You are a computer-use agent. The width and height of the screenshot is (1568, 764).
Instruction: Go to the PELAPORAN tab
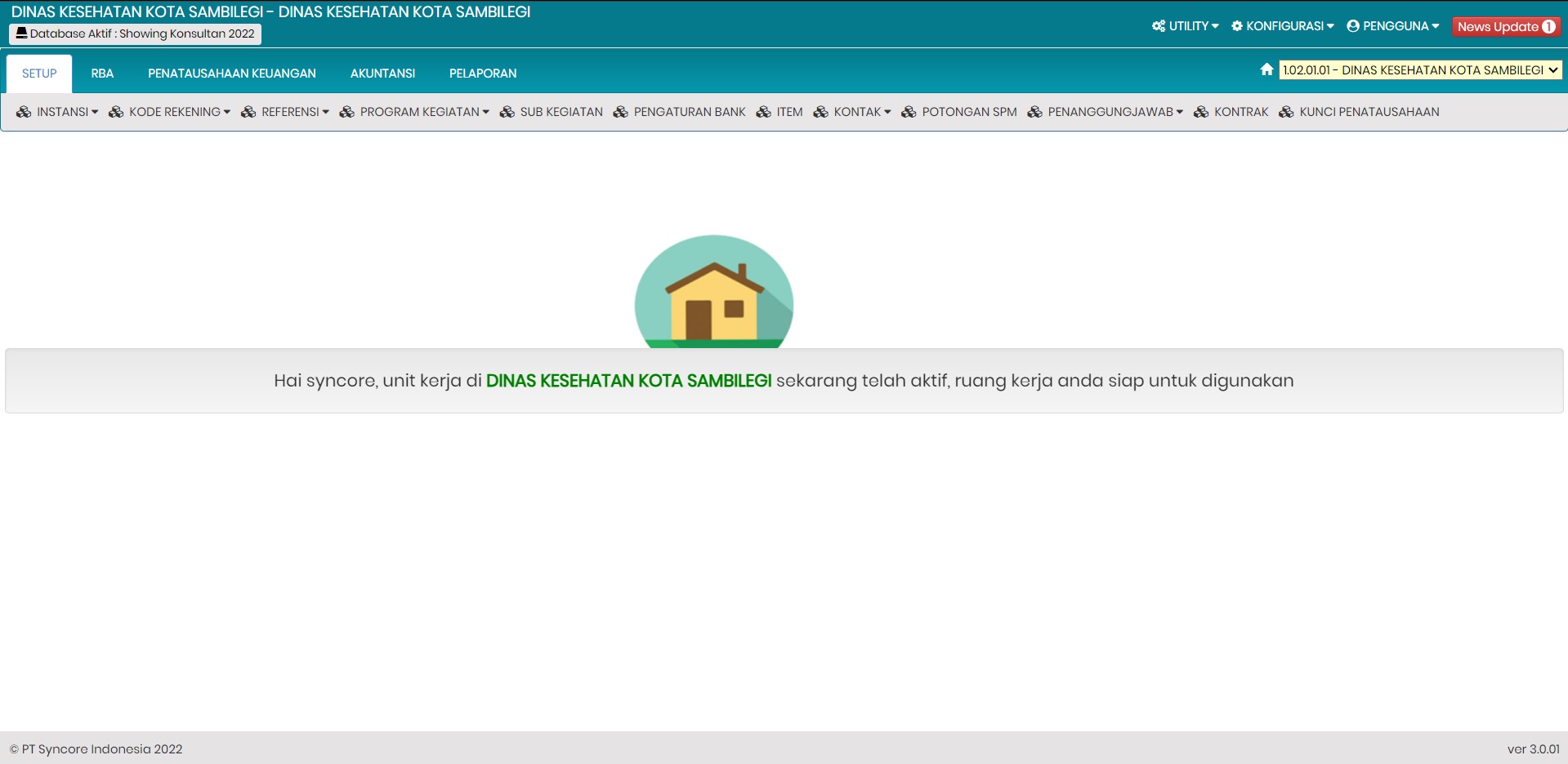pos(483,74)
